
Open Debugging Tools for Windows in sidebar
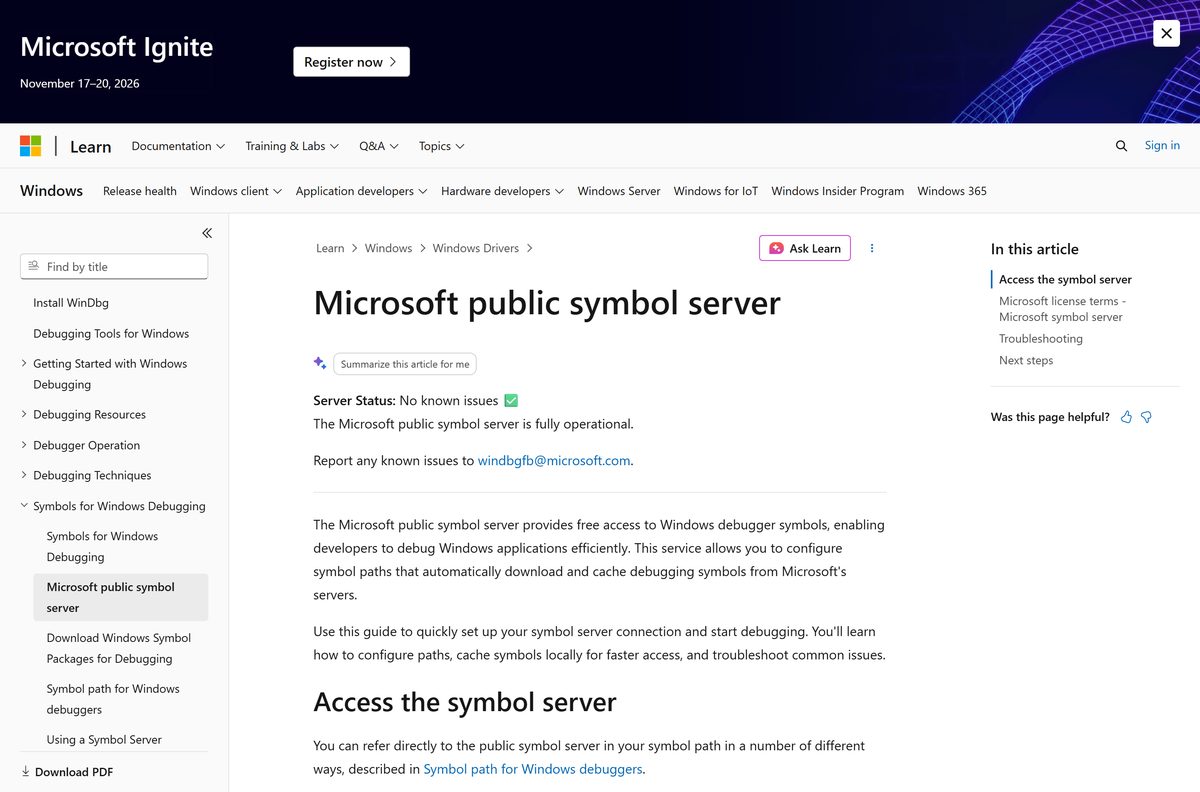click(111, 333)
